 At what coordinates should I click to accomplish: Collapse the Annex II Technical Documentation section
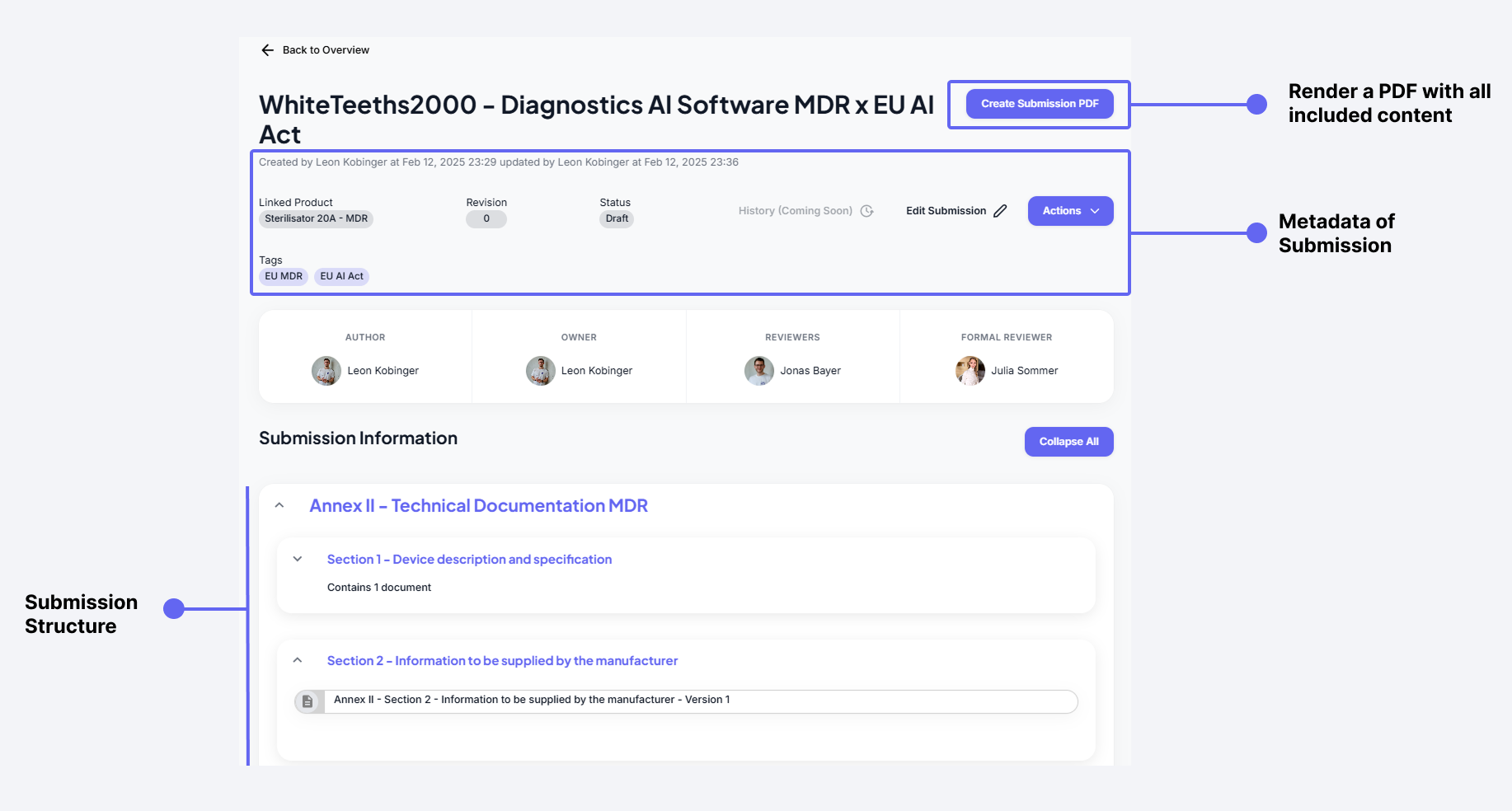pos(279,505)
